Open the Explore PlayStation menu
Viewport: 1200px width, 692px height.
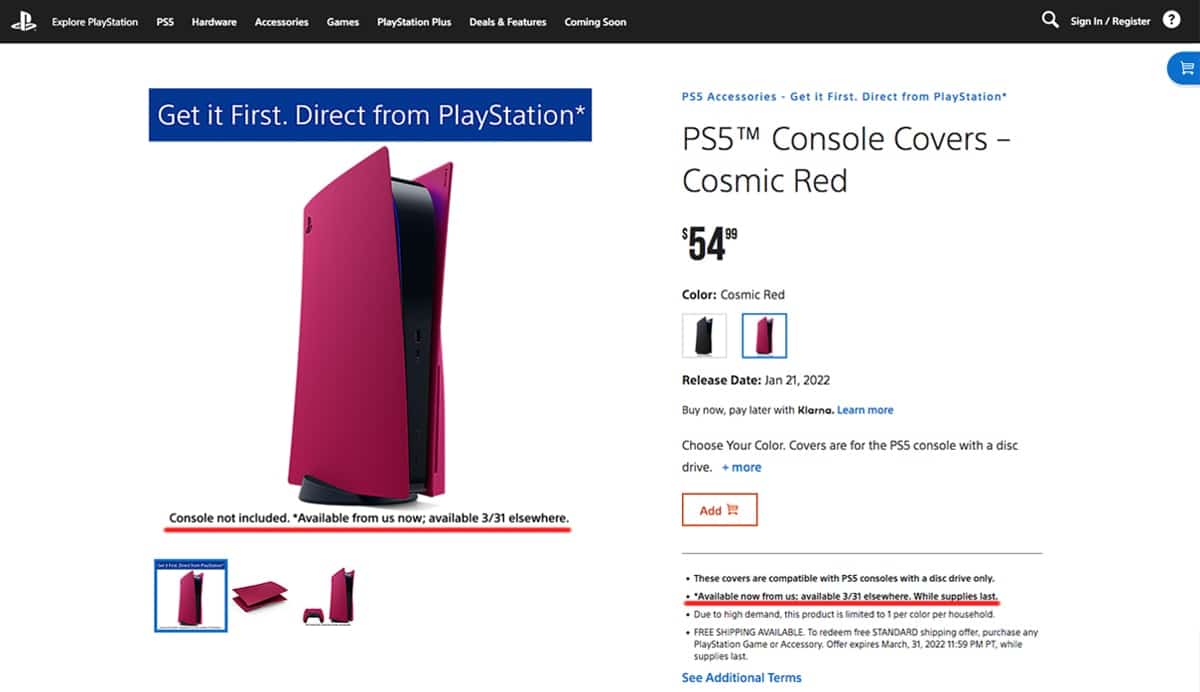tap(95, 22)
